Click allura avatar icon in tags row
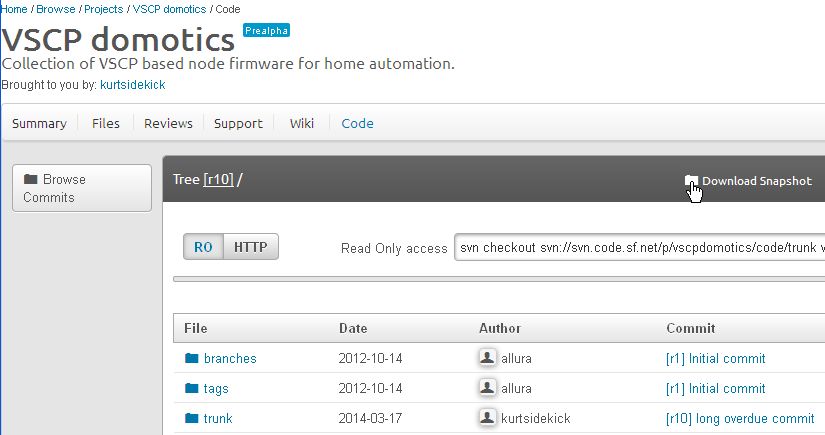The image size is (825, 435). click(x=488, y=388)
